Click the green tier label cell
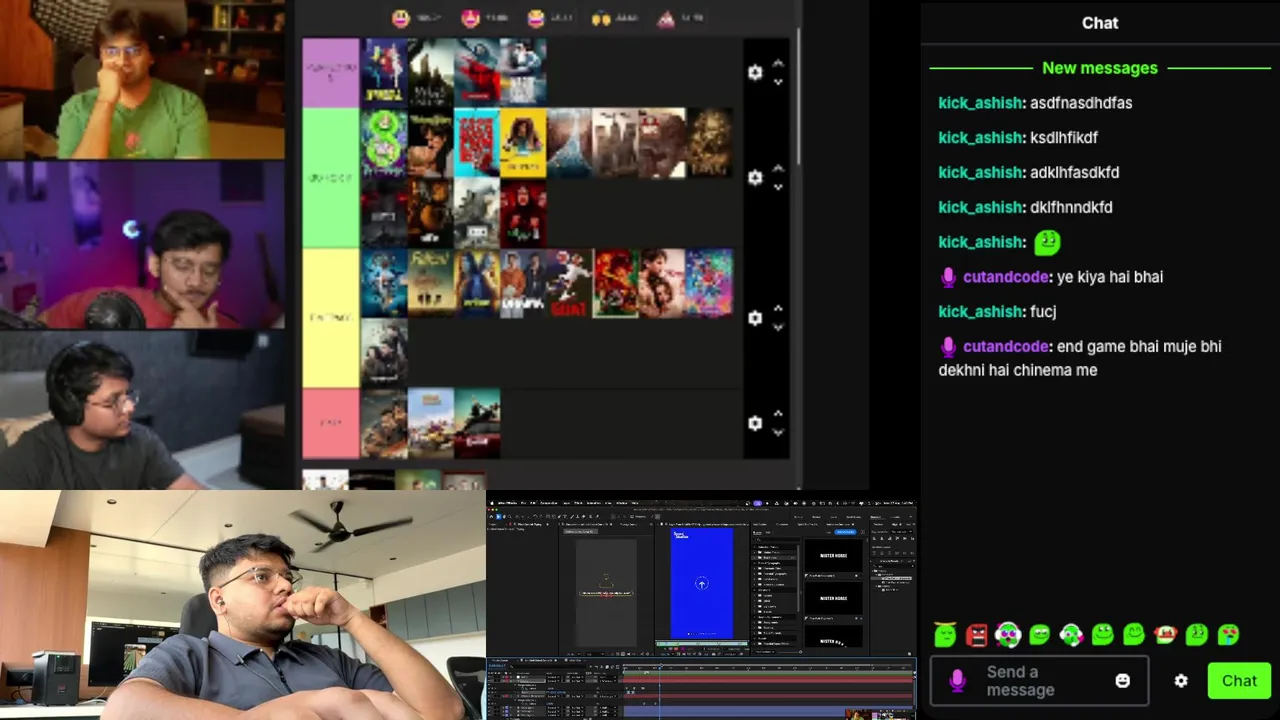This screenshot has height=720, width=1280. [x=331, y=177]
